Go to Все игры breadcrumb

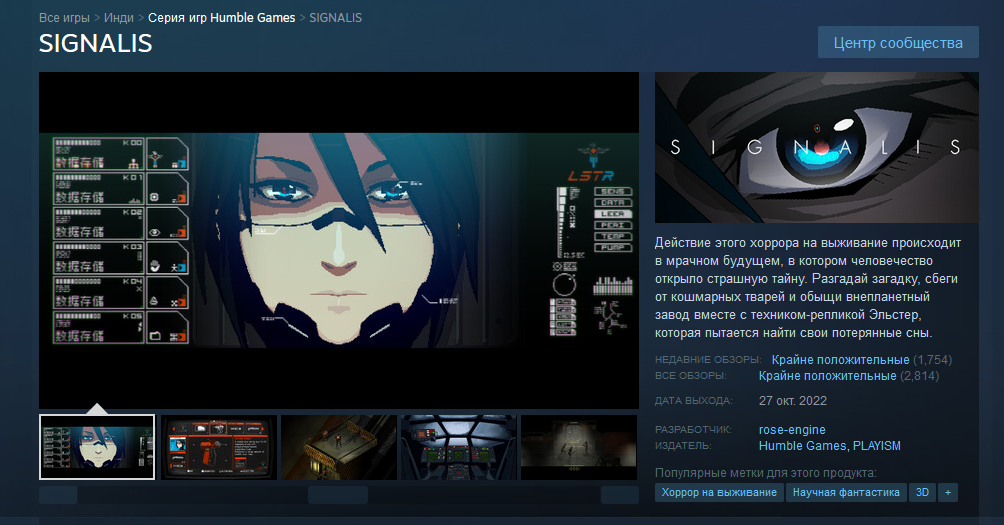point(64,18)
